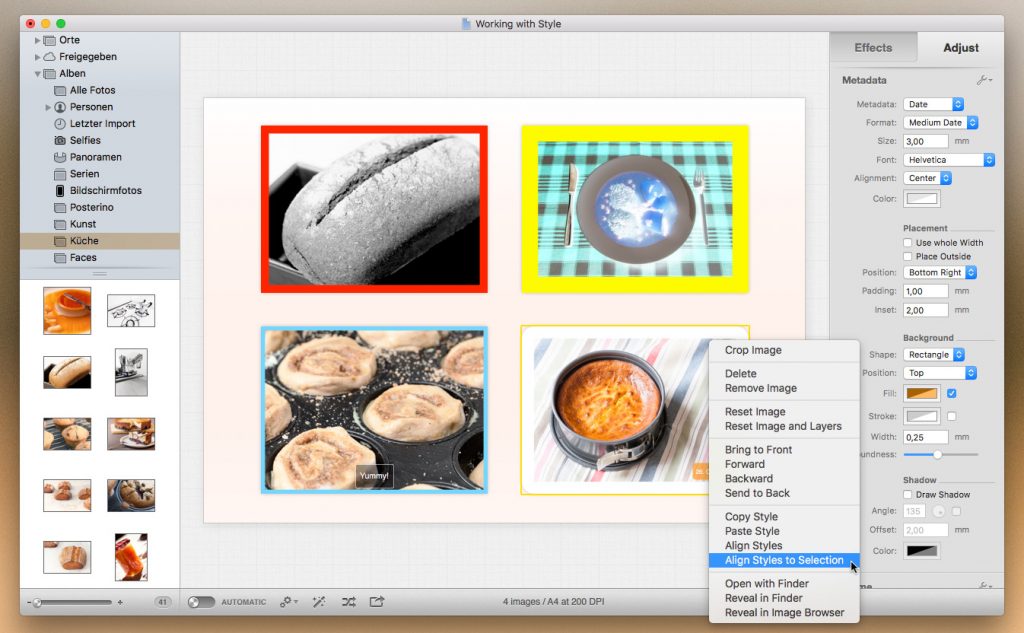Image resolution: width=1024 pixels, height=633 pixels.
Task: Open the Metadata Date dropdown
Action: click(933, 104)
